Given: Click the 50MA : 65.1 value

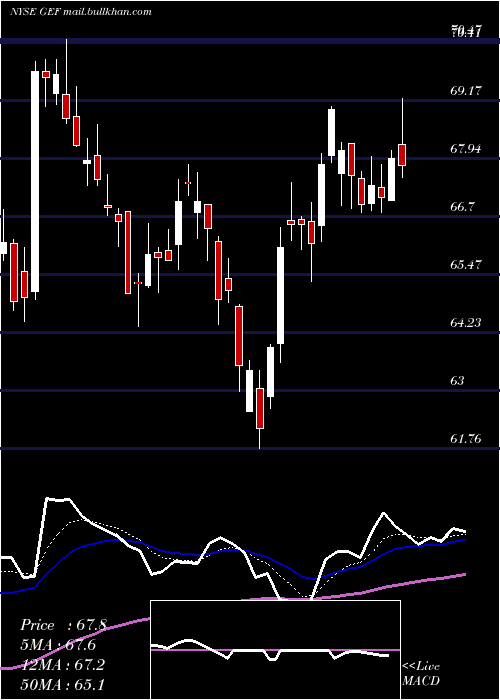Looking at the screenshot, I should click(62, 684).
